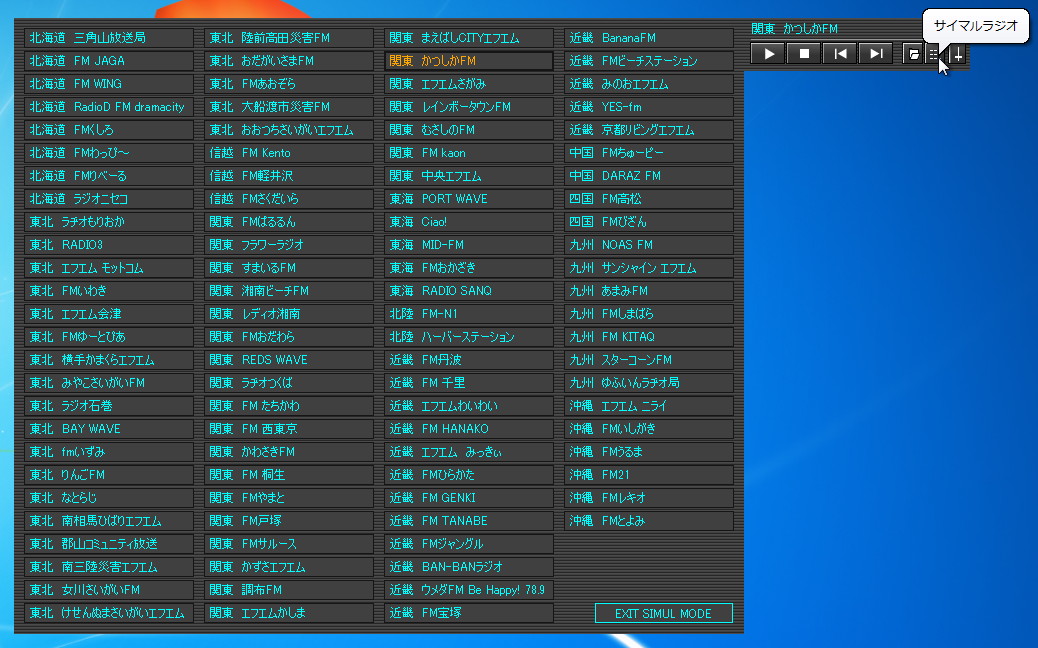Image resolution: width=1038 pixels, height=648 pixels.
Task: Toggle the Simul Radio station list icon
Action: click(933, 54)
